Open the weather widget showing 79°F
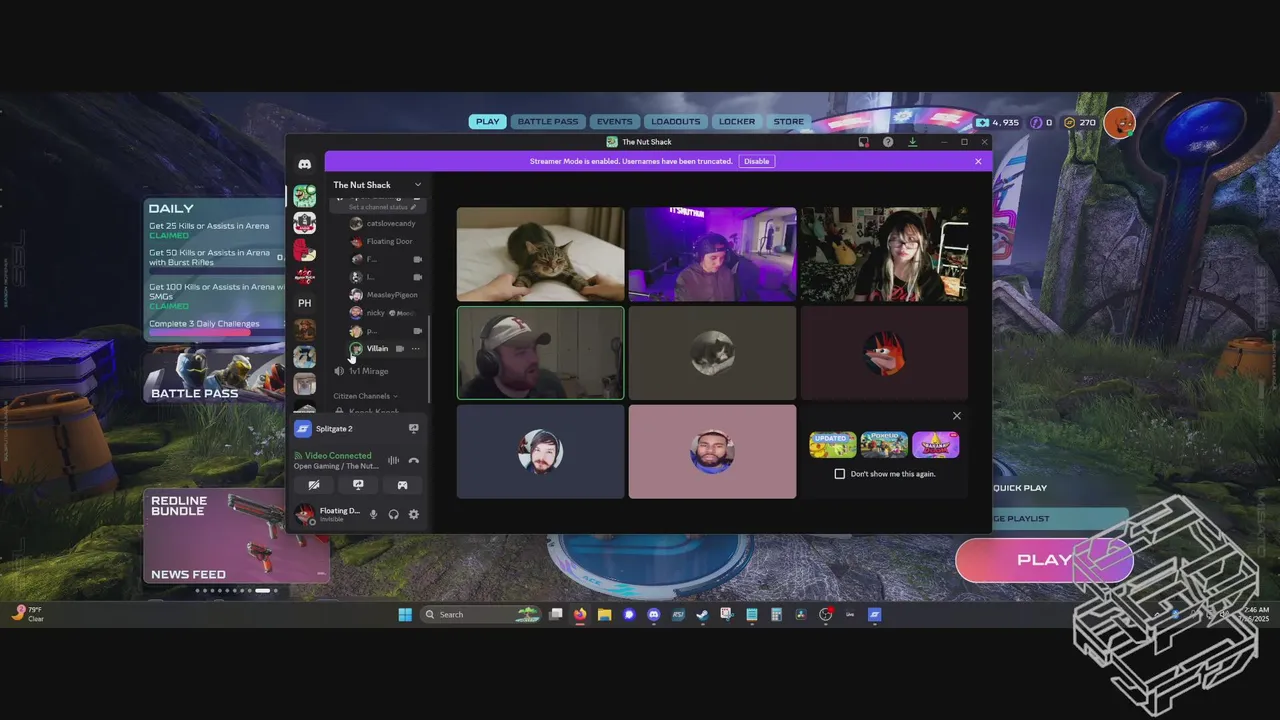The height and width of the screenshot is (720, 1280). pos(30,614)
